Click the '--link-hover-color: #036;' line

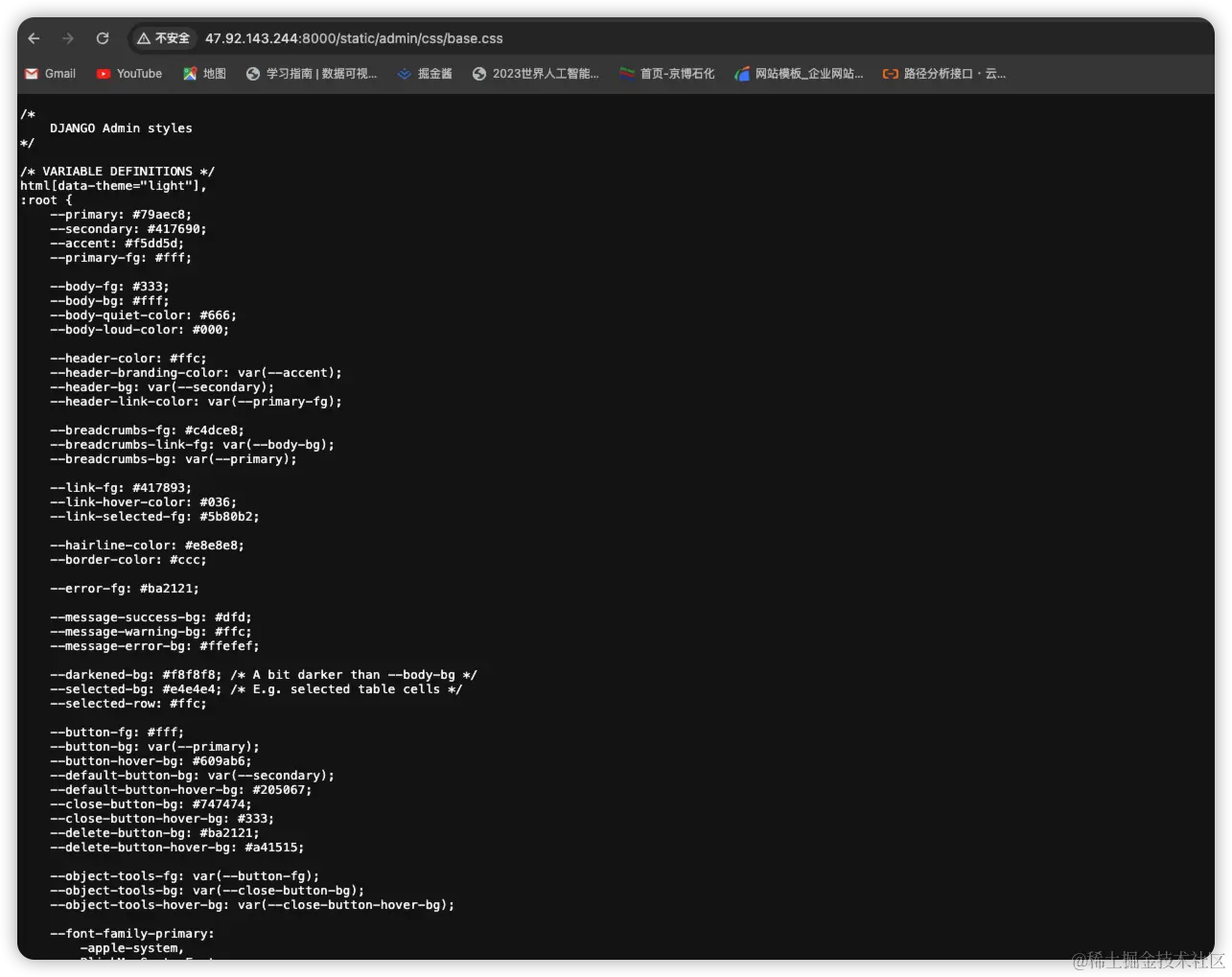point(143,502)
